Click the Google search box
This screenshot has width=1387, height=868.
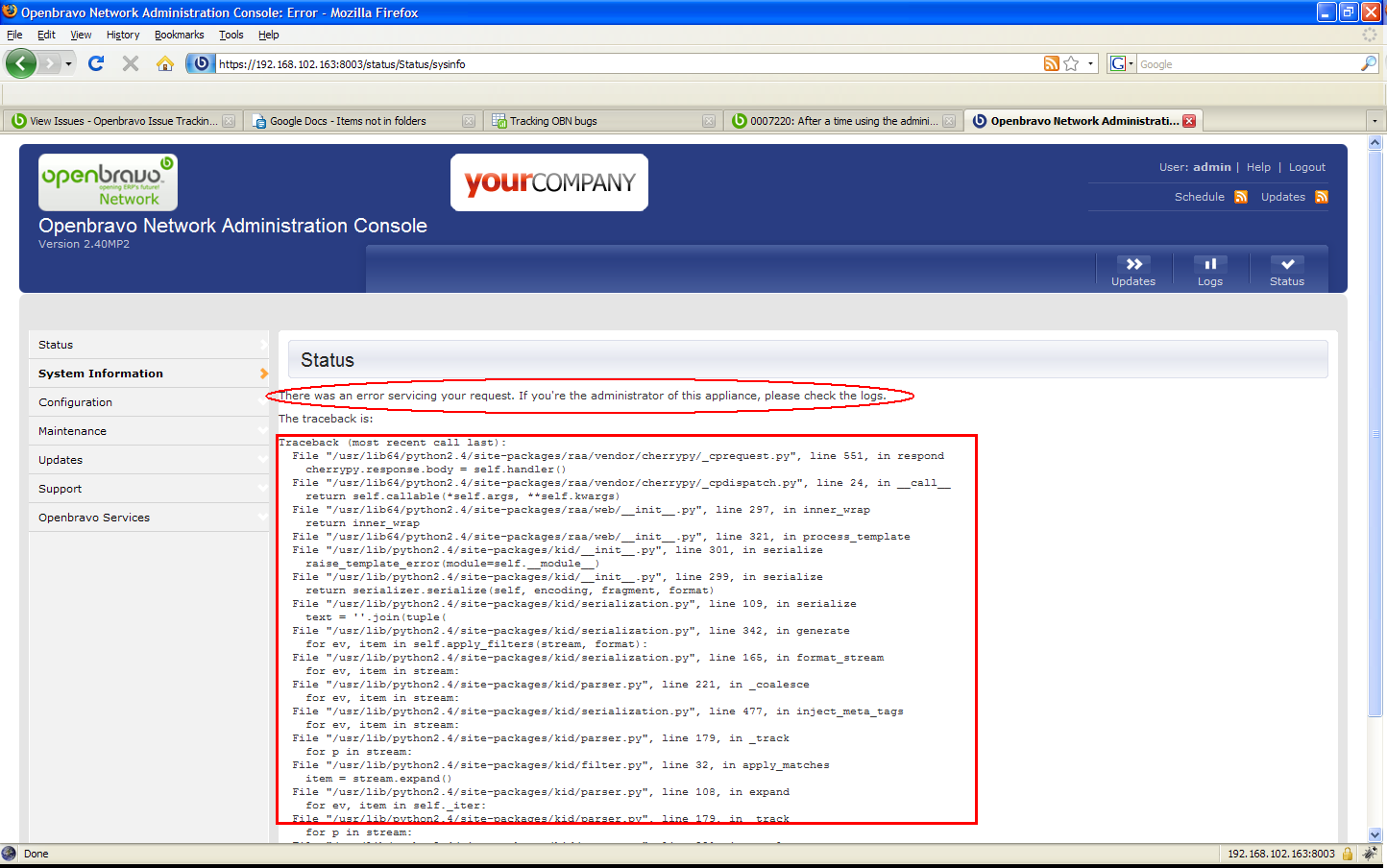point(1249,64)
